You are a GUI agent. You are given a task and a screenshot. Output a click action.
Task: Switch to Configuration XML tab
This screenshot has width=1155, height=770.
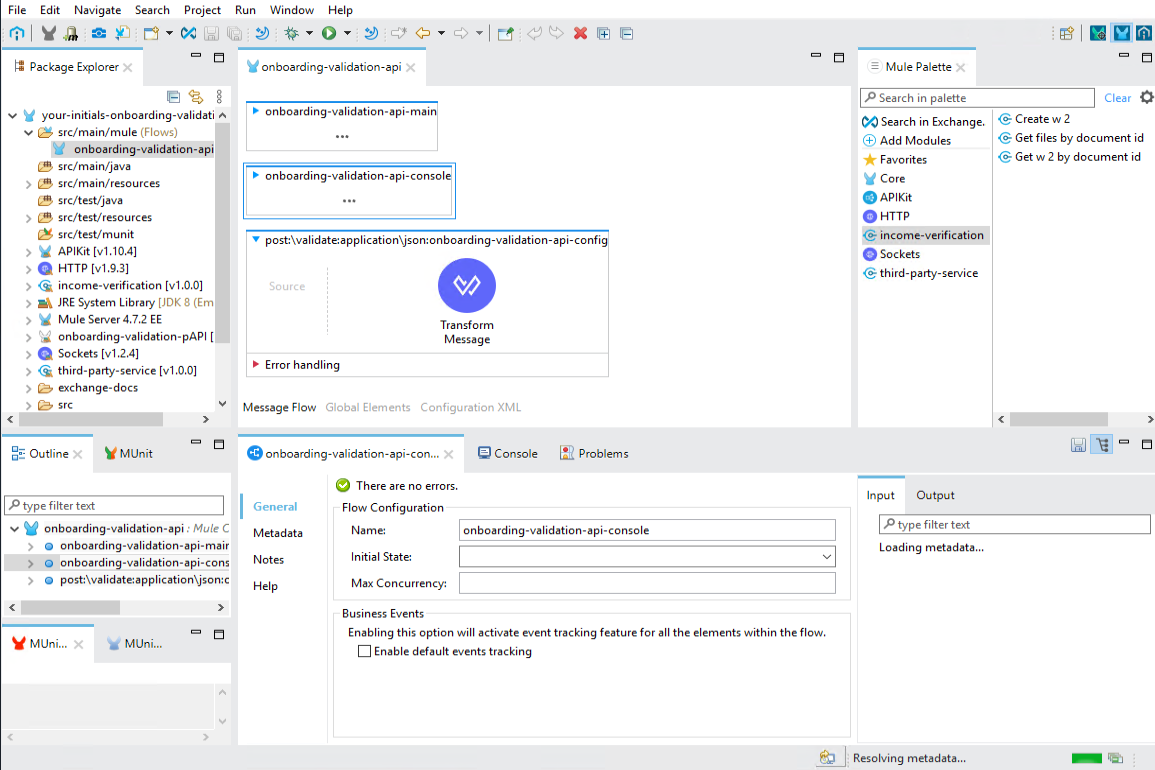[x=470, y=407]
